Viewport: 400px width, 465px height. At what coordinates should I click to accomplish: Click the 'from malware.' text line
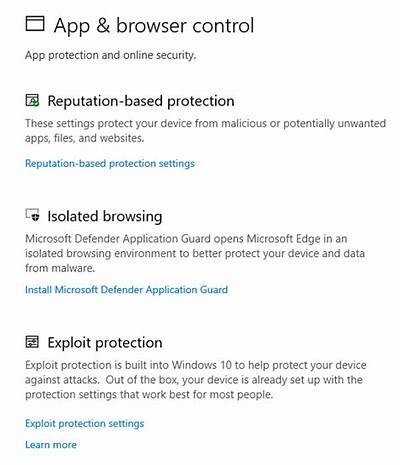(x=60, y=268)
